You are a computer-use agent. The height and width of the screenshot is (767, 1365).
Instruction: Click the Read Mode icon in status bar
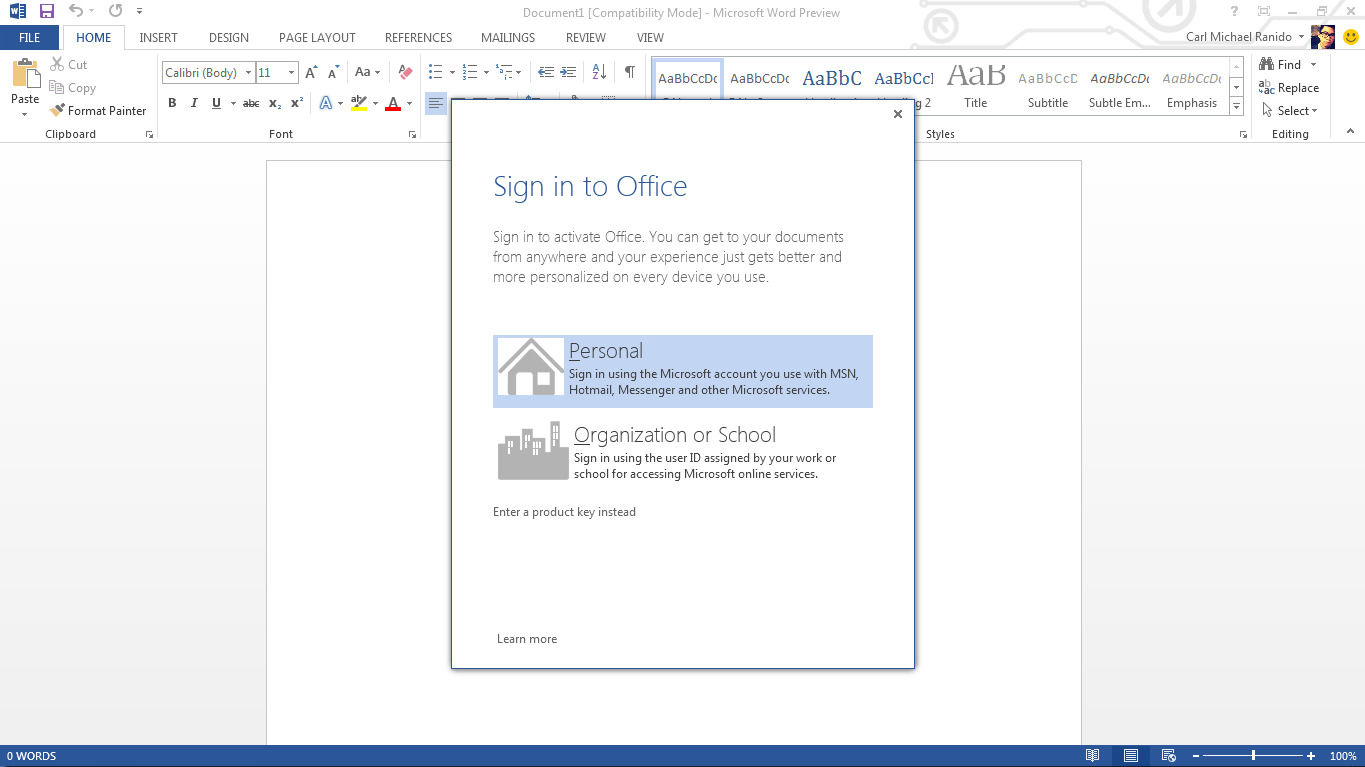(1093, 756)
